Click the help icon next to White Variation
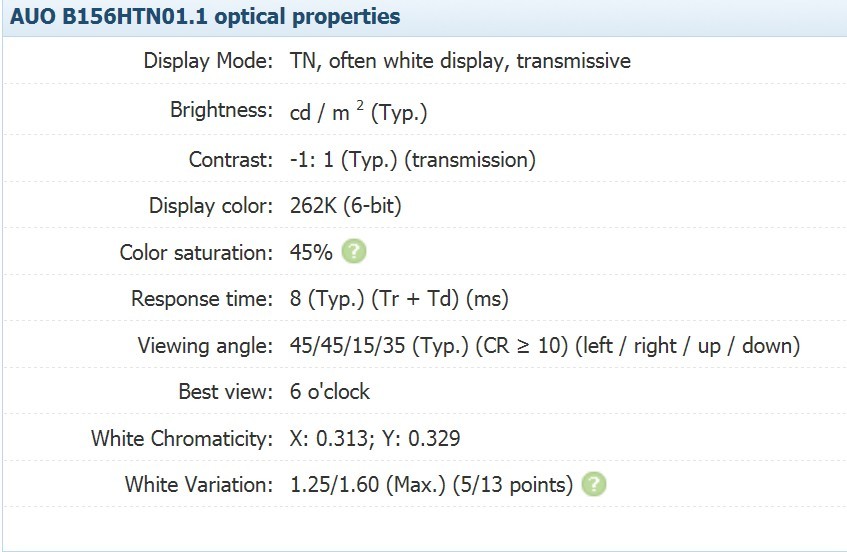847x552 pixels. (594, 484)
